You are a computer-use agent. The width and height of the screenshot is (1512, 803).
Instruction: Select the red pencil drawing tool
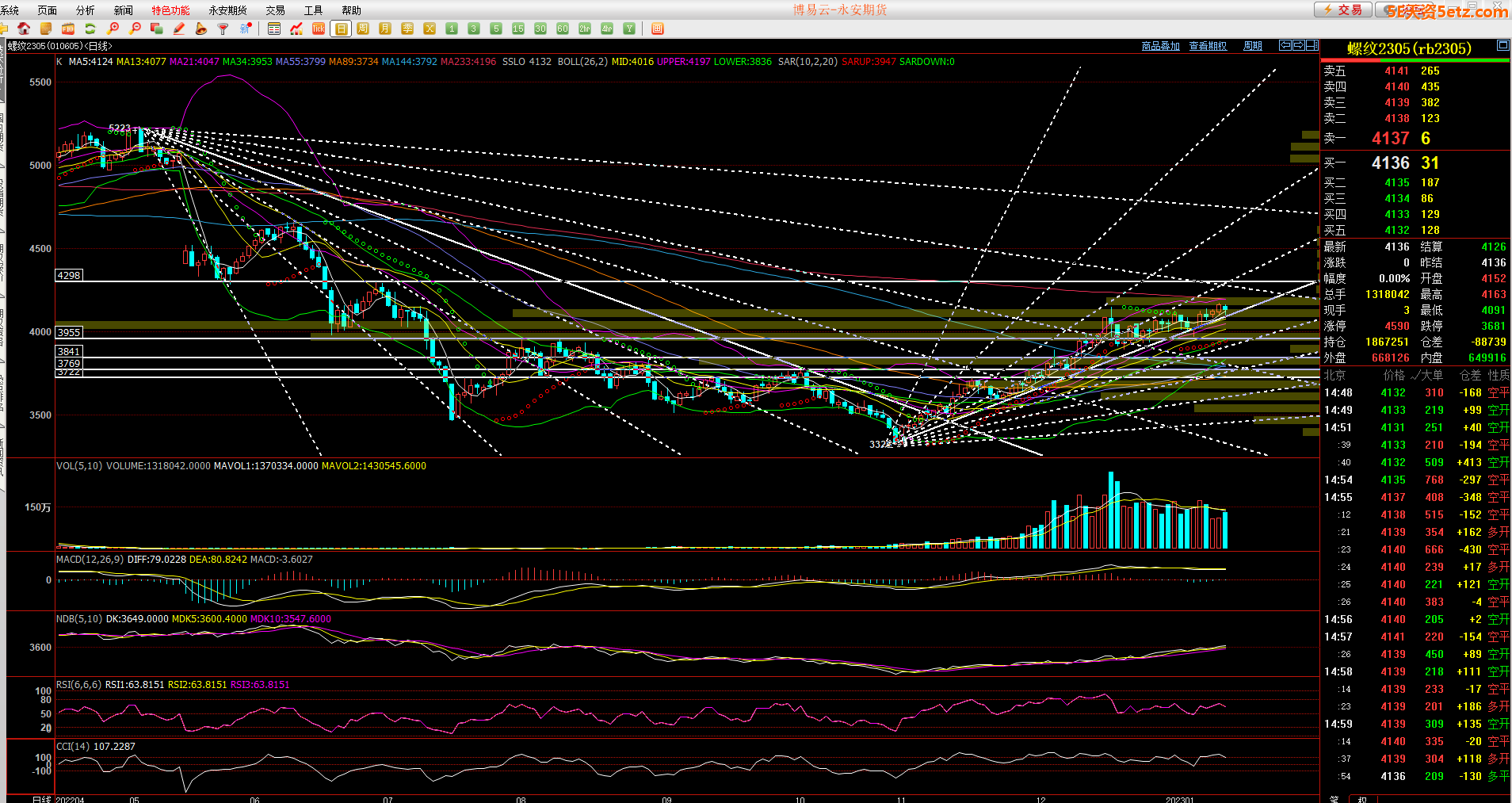(x=179, y=29)
